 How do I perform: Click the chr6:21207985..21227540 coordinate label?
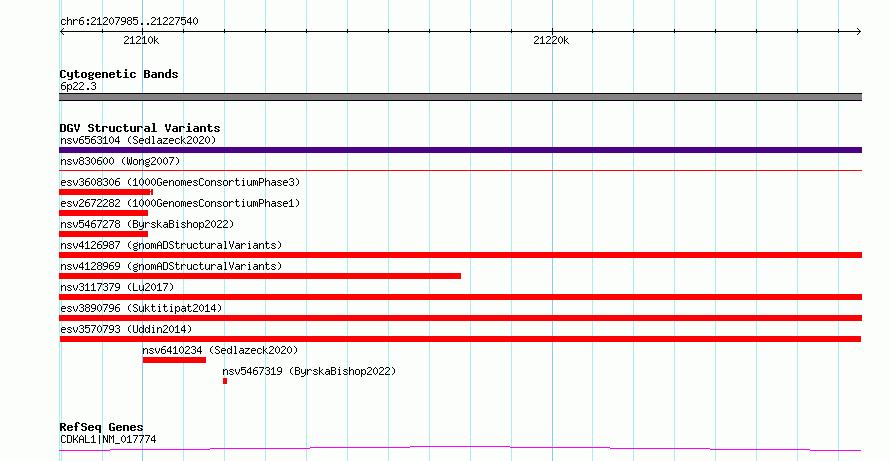[x=129, y=22]
